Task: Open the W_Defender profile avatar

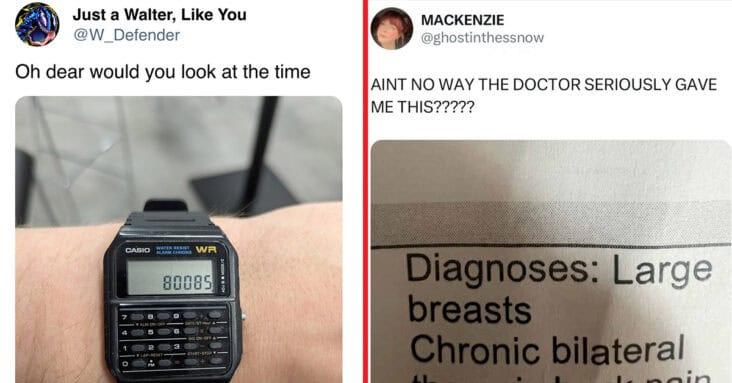Action: [37, 24]
